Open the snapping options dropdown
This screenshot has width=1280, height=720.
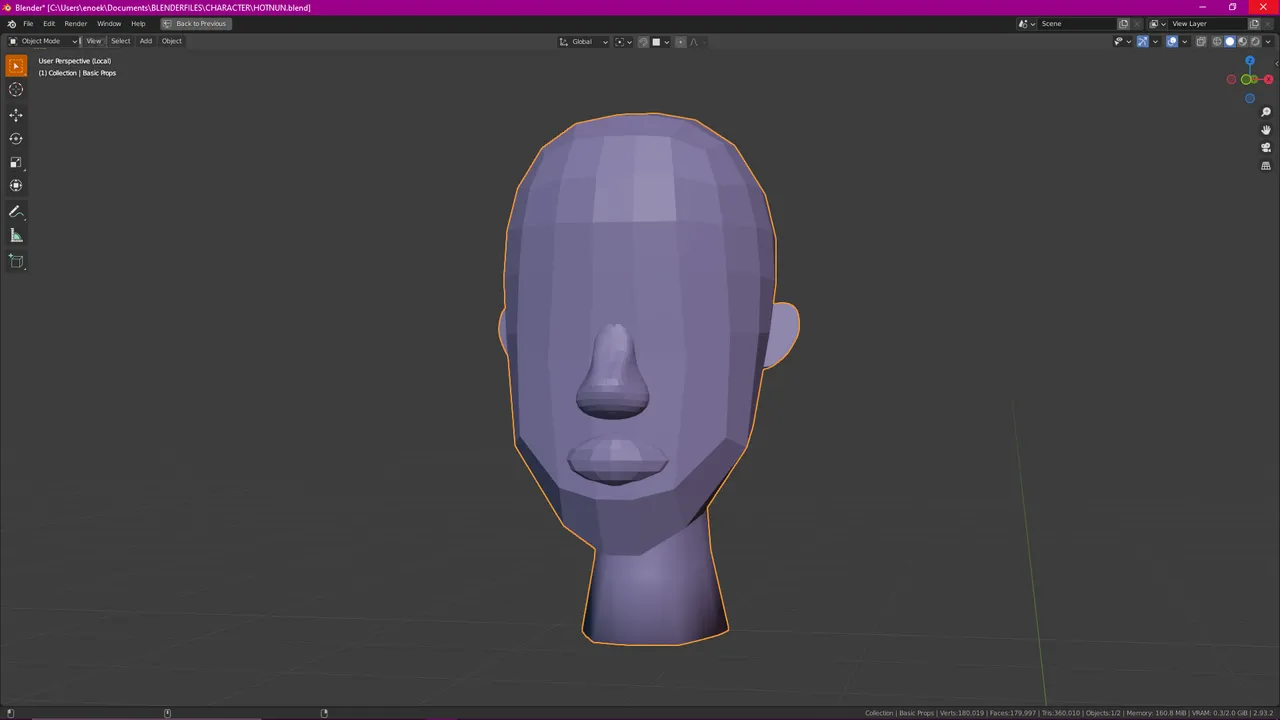pos(661,42)
